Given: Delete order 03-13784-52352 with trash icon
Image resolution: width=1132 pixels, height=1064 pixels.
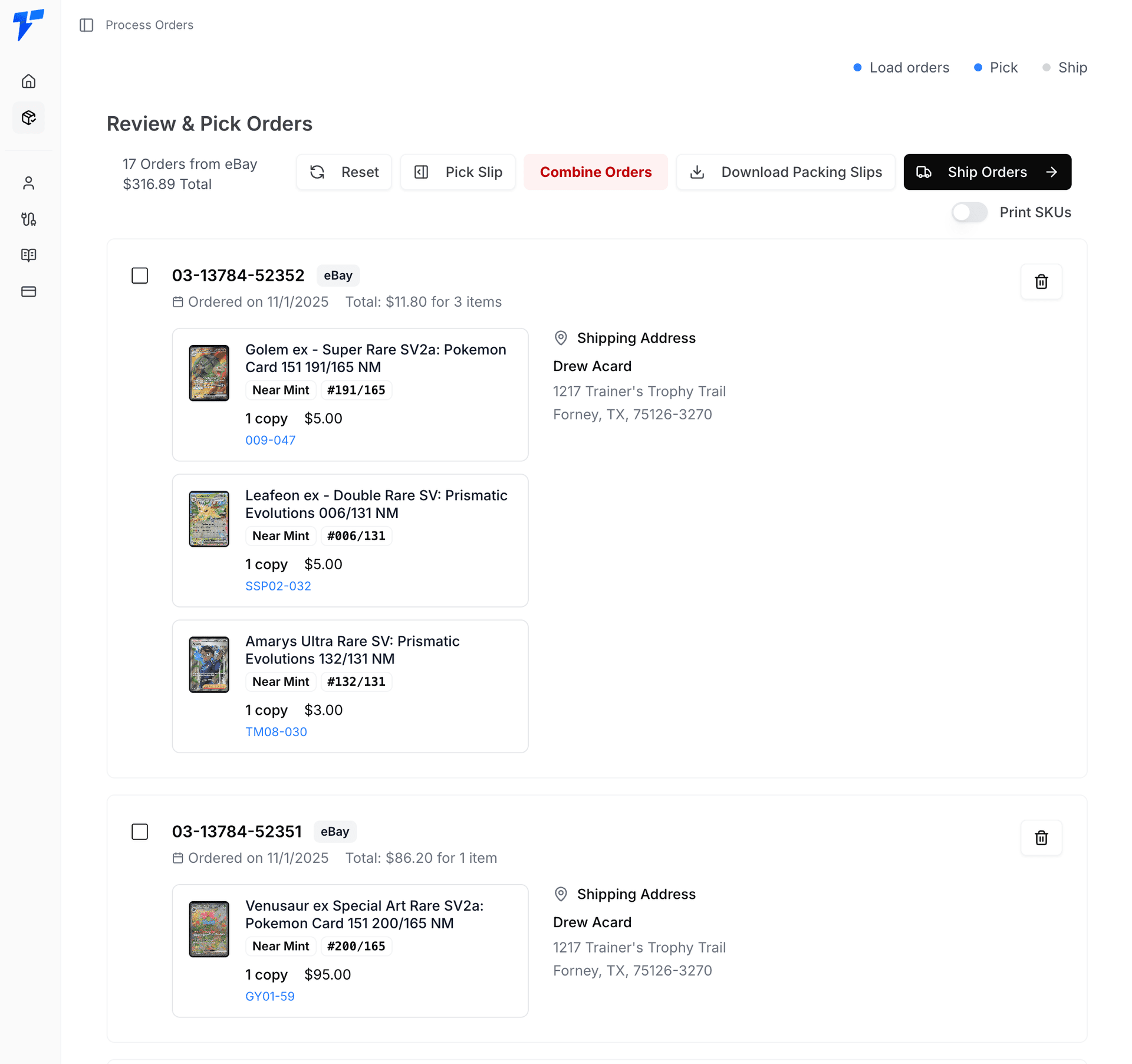Looking at the screenshot, I should (x=1041, y=281).
